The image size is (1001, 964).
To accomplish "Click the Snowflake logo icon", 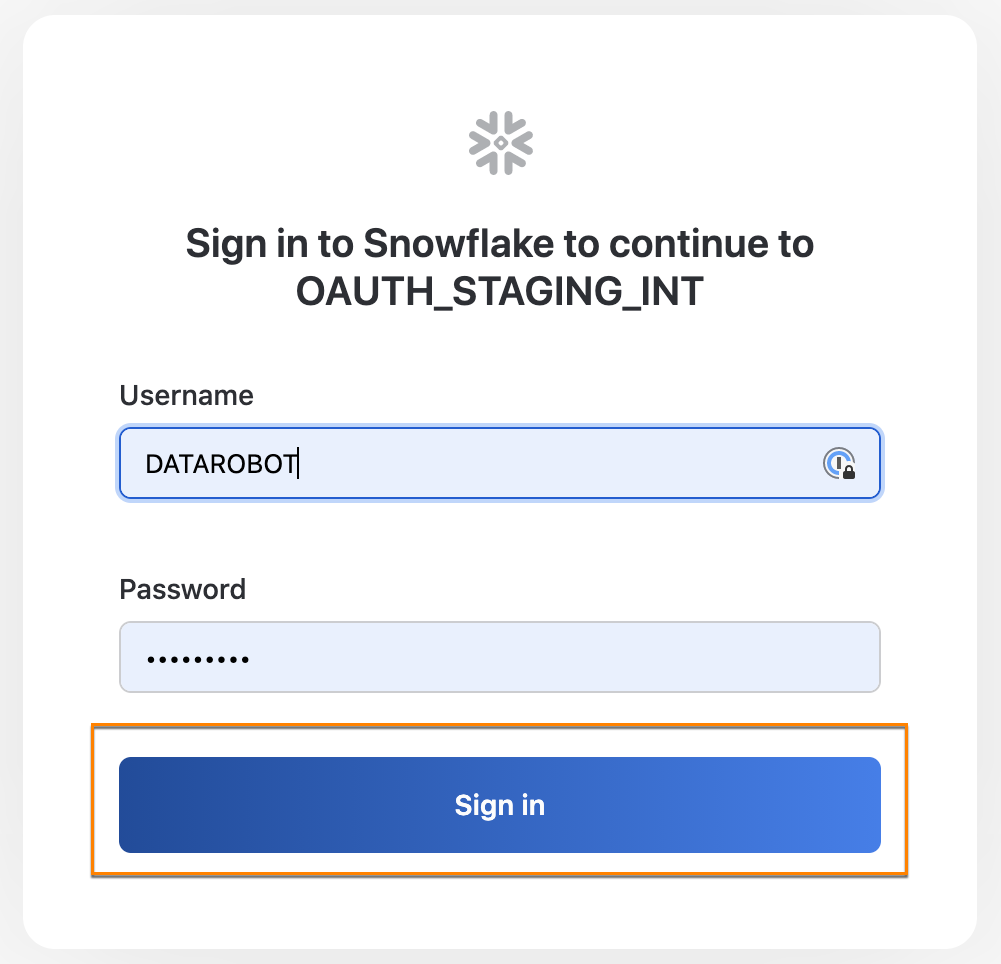I will [x=500, y=142].
